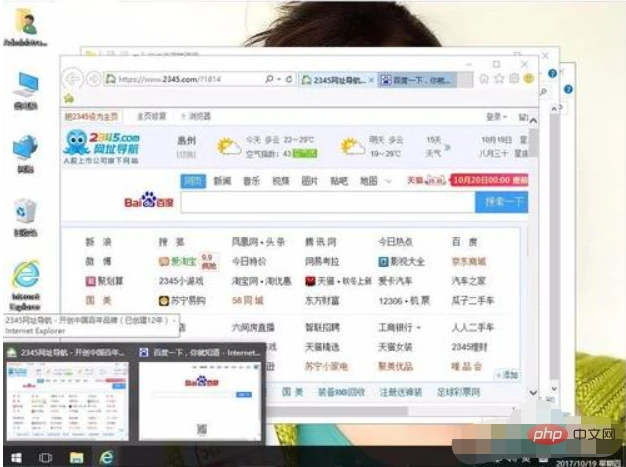This screenshot has height=467, width=626.
Task: Expand more search categories chevron after 地图
Action: pos(388,181)
